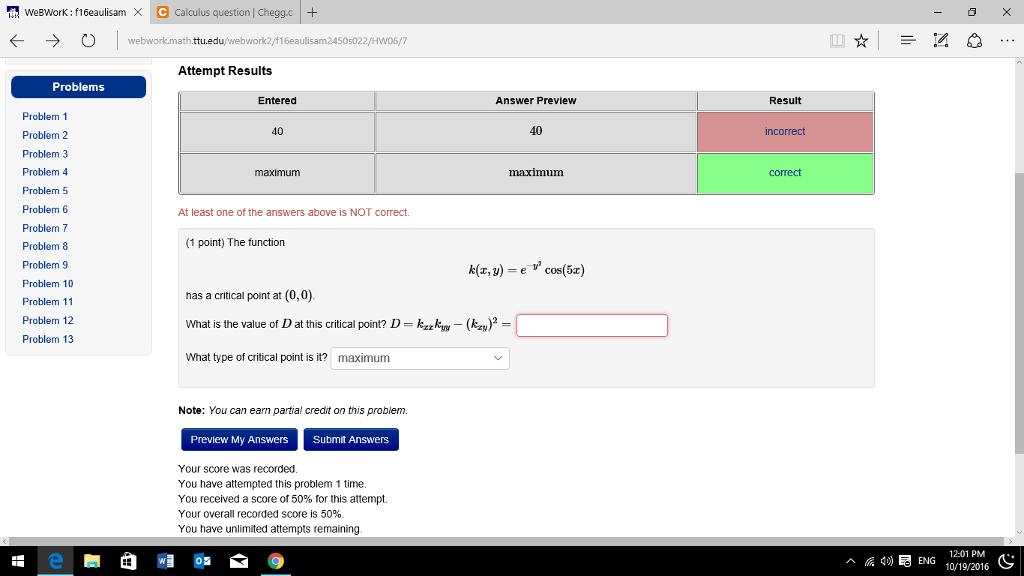This screenshot has width=1024, height=576.
Task: Open the Edge More actions menu
Action: 1005,40
